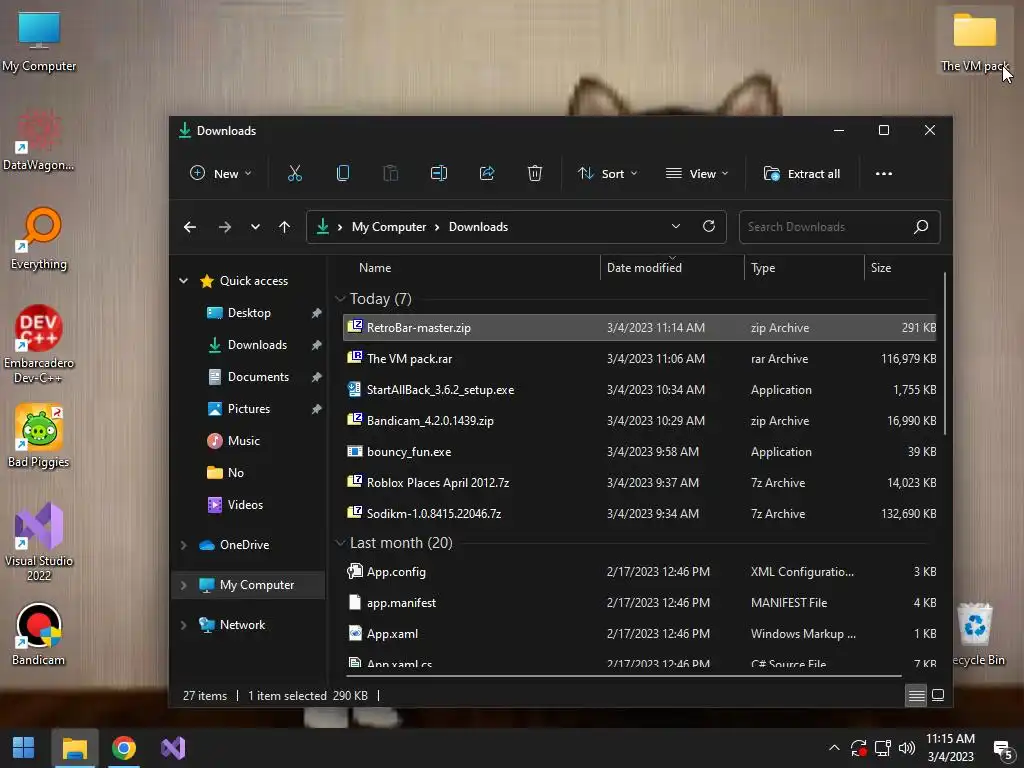Collapse the Today (7) group
This screenshot has width=1024, height=768.
[x=340, y=299]
